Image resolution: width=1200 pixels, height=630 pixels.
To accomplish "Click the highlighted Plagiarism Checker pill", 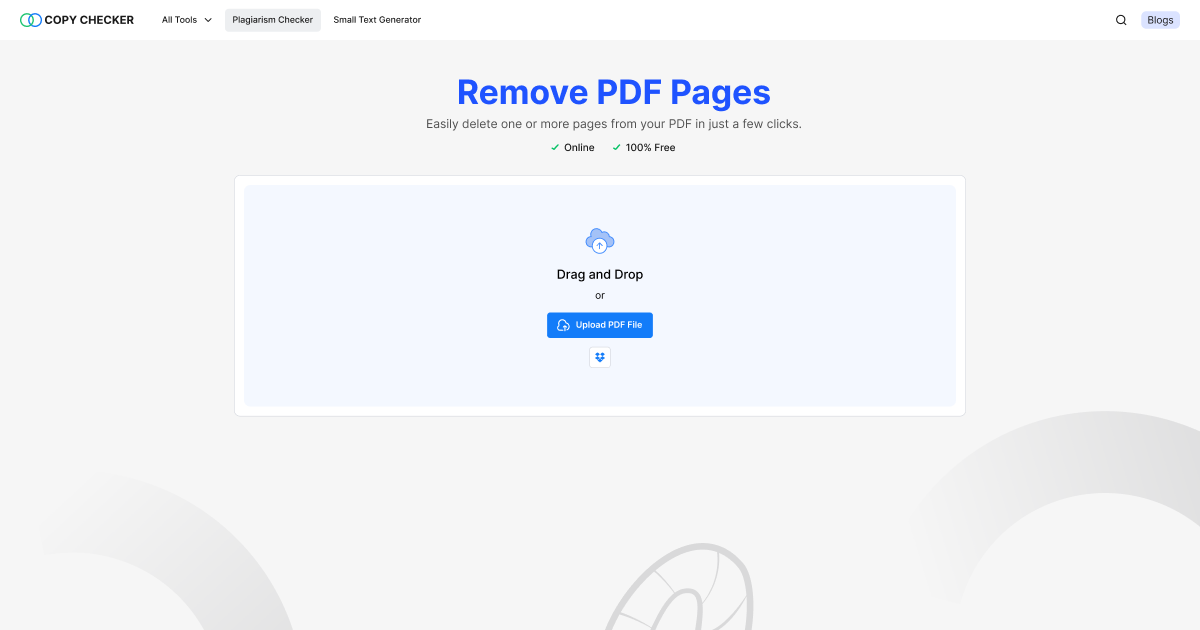I will [272, 19].
